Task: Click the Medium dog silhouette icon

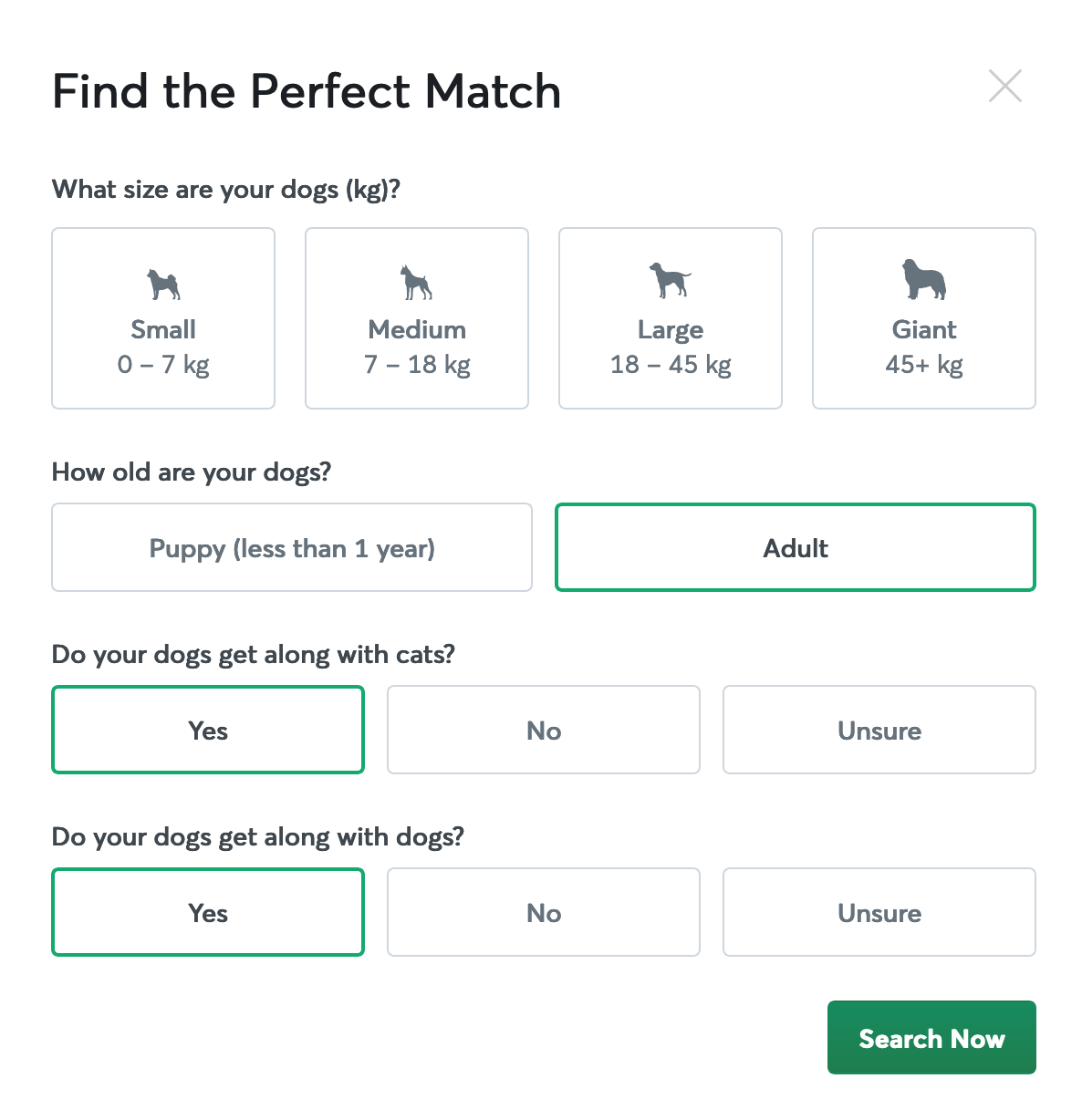Action: click(417, 283)
